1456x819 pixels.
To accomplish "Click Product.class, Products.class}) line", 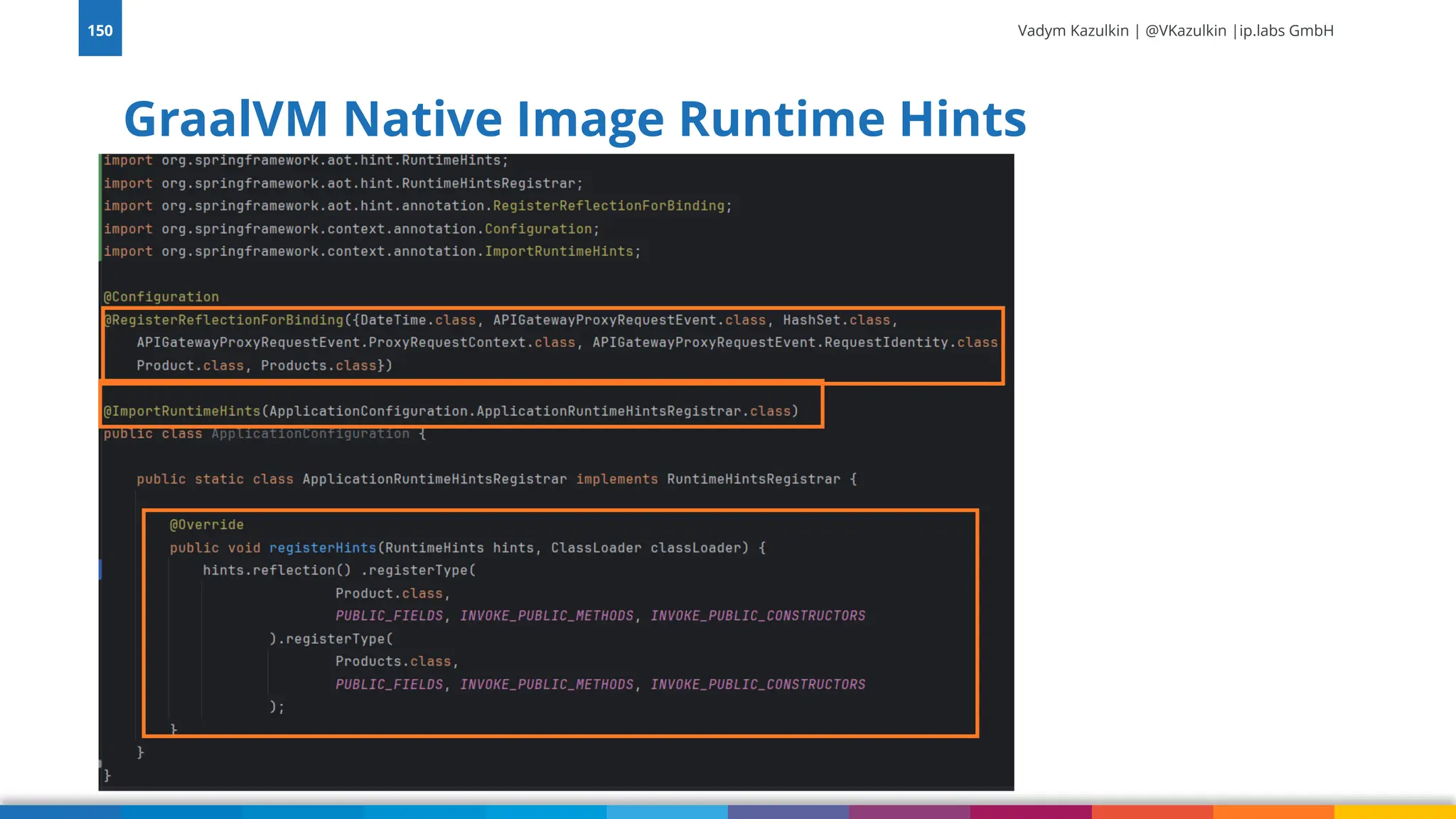I will click(x=264, y=365).
